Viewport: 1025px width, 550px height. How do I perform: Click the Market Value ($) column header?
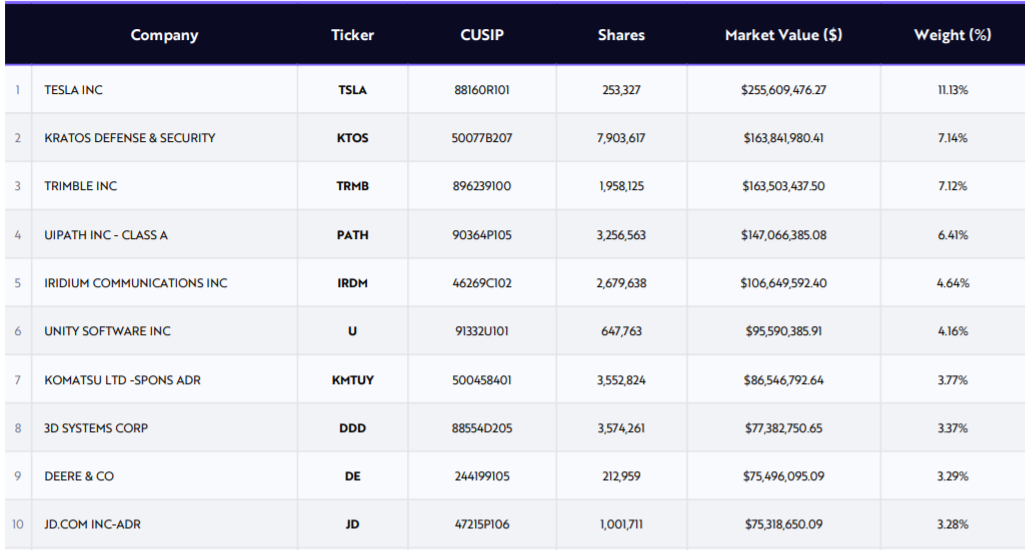(783, 35)
